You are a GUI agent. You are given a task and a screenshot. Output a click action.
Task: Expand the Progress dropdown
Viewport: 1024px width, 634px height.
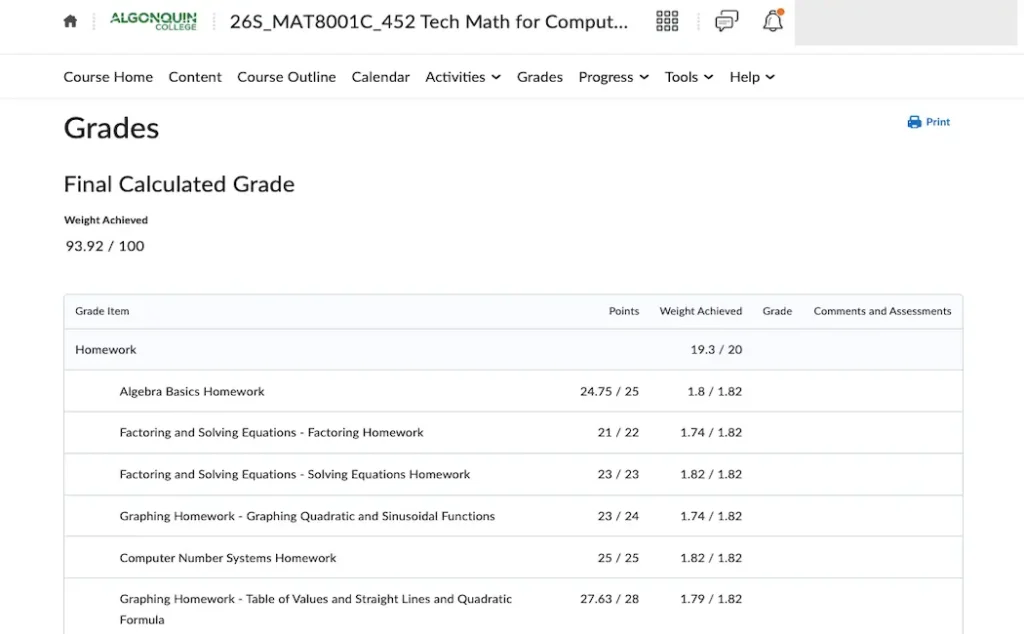tap(613, 77)
